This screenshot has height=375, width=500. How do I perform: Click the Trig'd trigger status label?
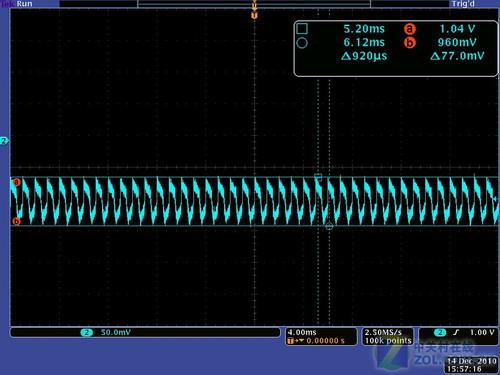pyautogui.click(x=463, y=4)
